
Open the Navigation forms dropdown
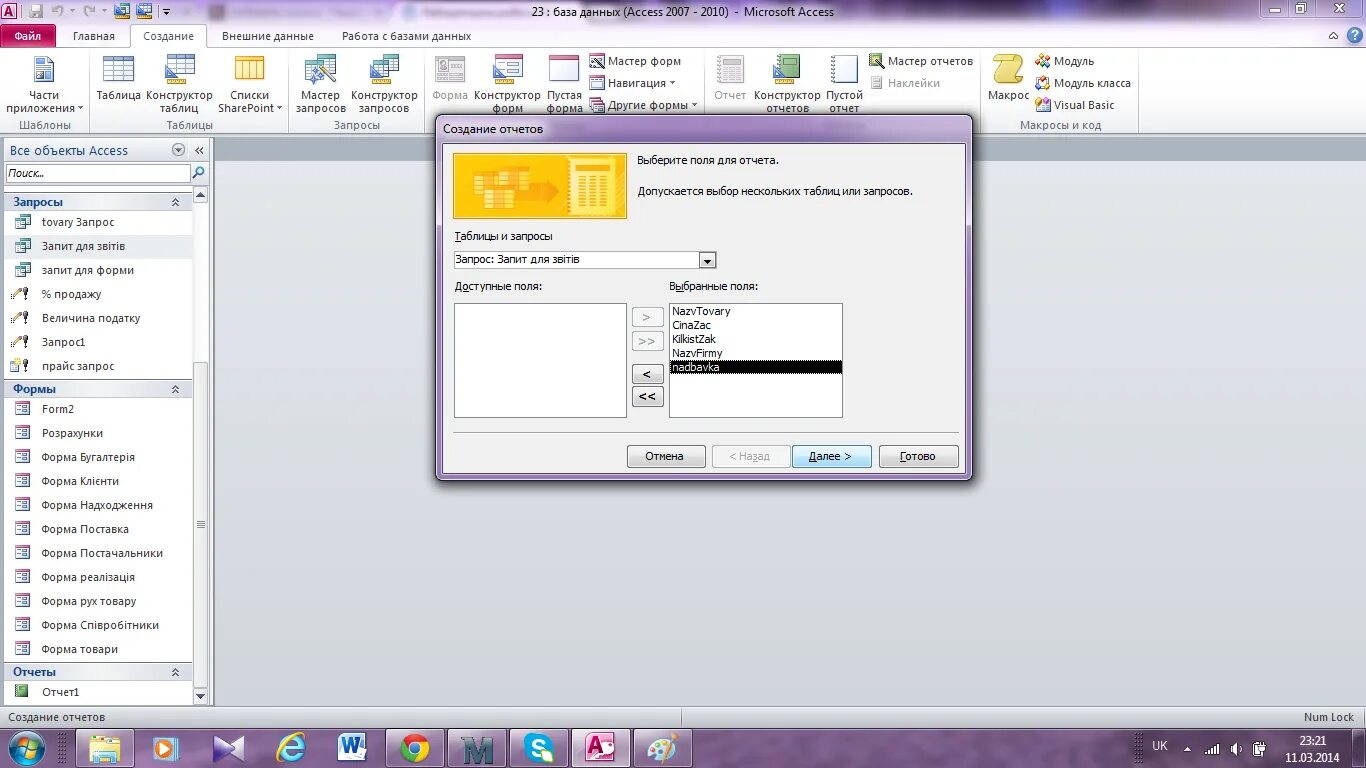632,83
